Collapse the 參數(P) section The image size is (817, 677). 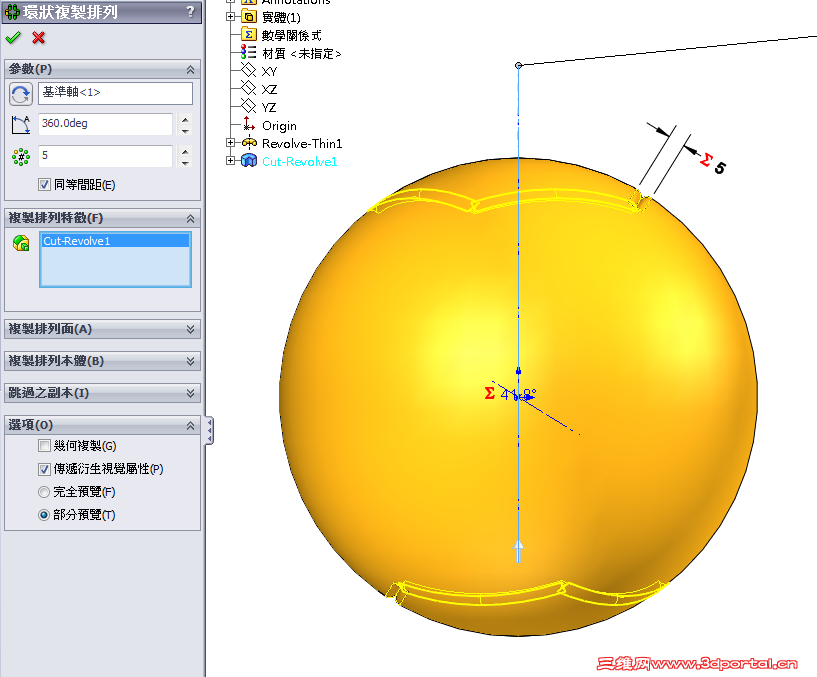pos(190,69)
